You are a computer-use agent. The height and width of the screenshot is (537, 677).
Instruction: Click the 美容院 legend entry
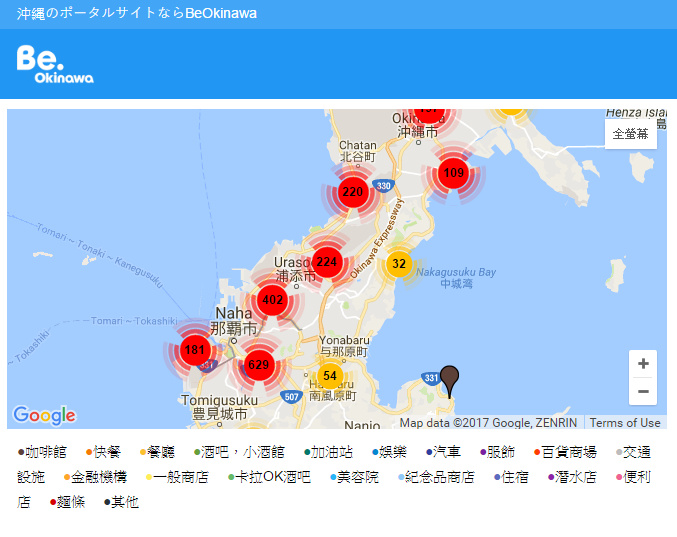click(355, 477)
